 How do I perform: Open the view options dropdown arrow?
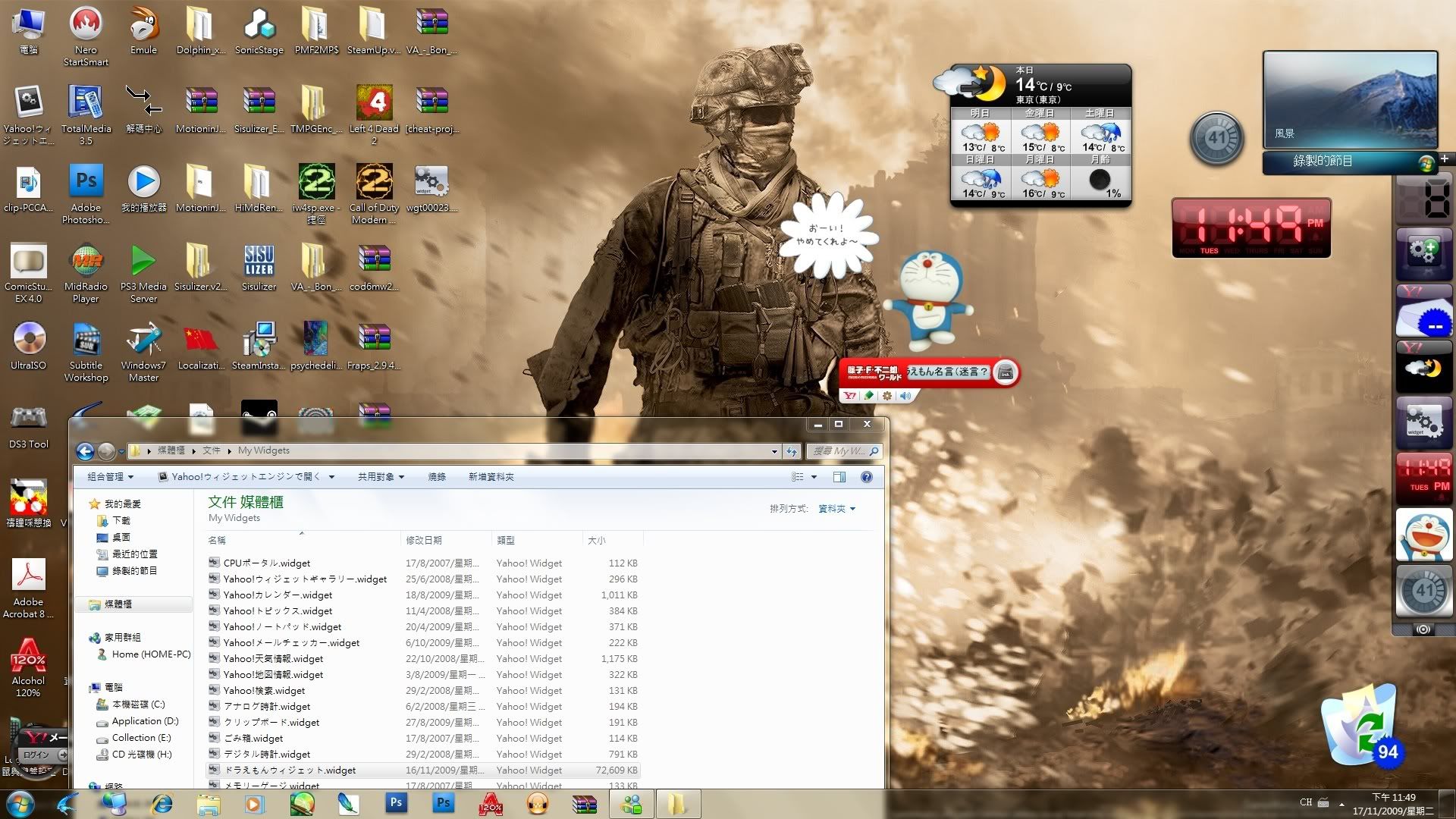point(814,477)
